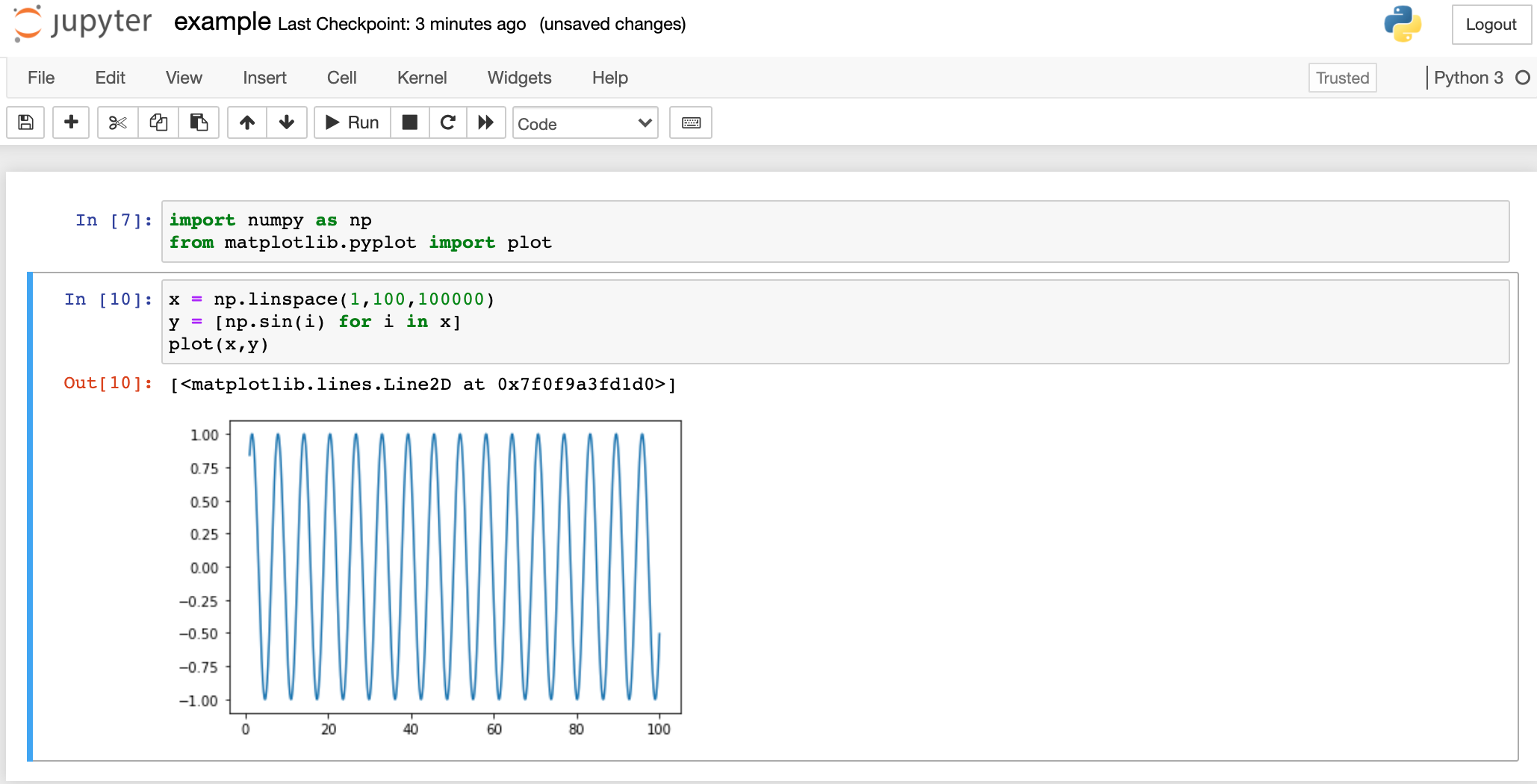Click the Python logo icon
Screen dimensions: 1537x784
(x=1403, y=24)
